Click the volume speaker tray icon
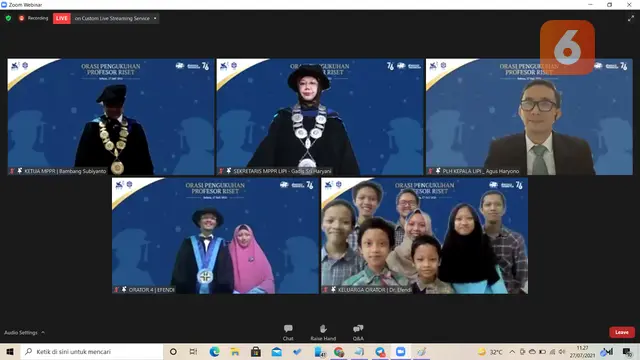This screenshot has width=640, height=360. [x=562, y=351]
